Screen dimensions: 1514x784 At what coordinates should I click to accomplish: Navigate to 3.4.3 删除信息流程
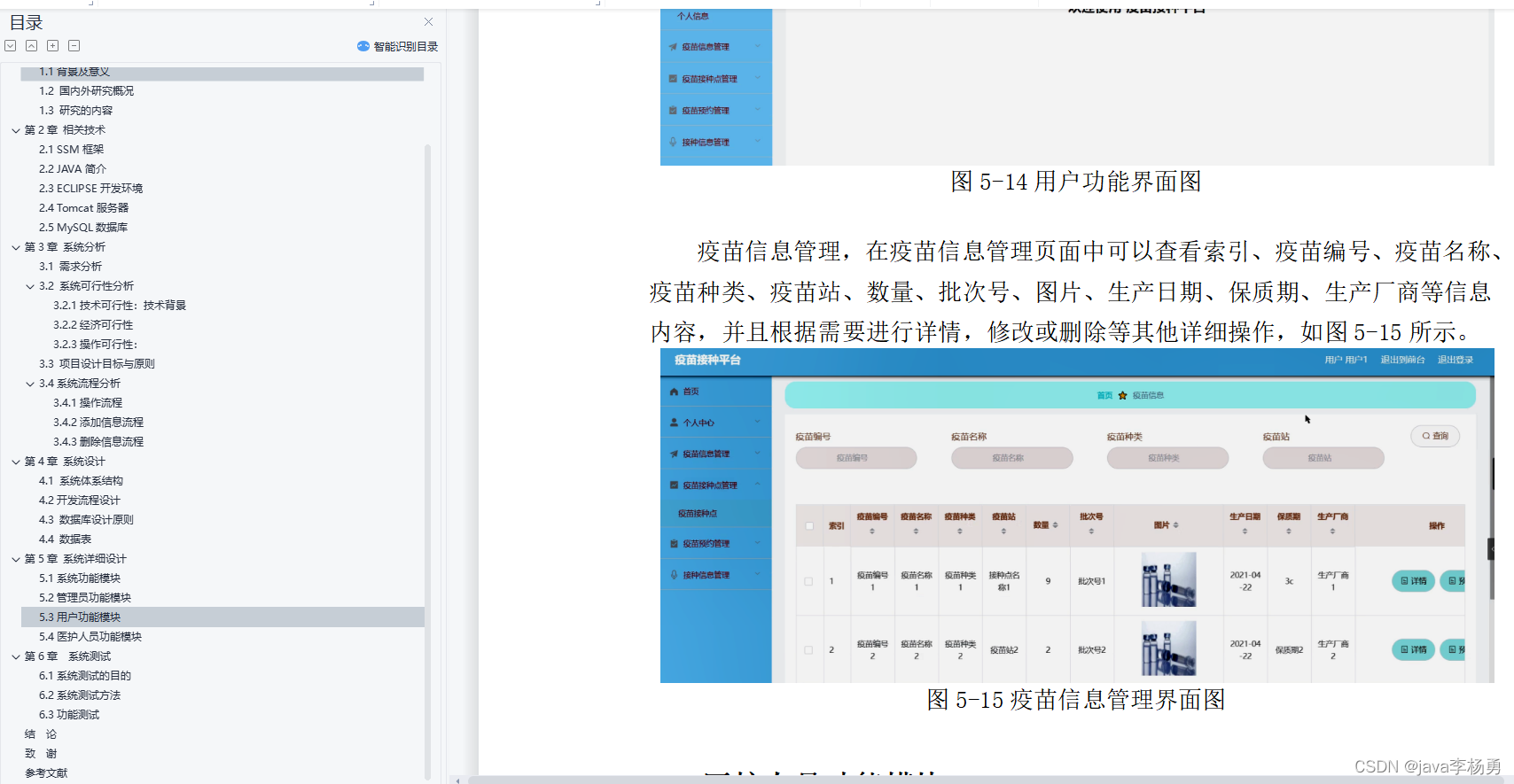coord(98,442)
